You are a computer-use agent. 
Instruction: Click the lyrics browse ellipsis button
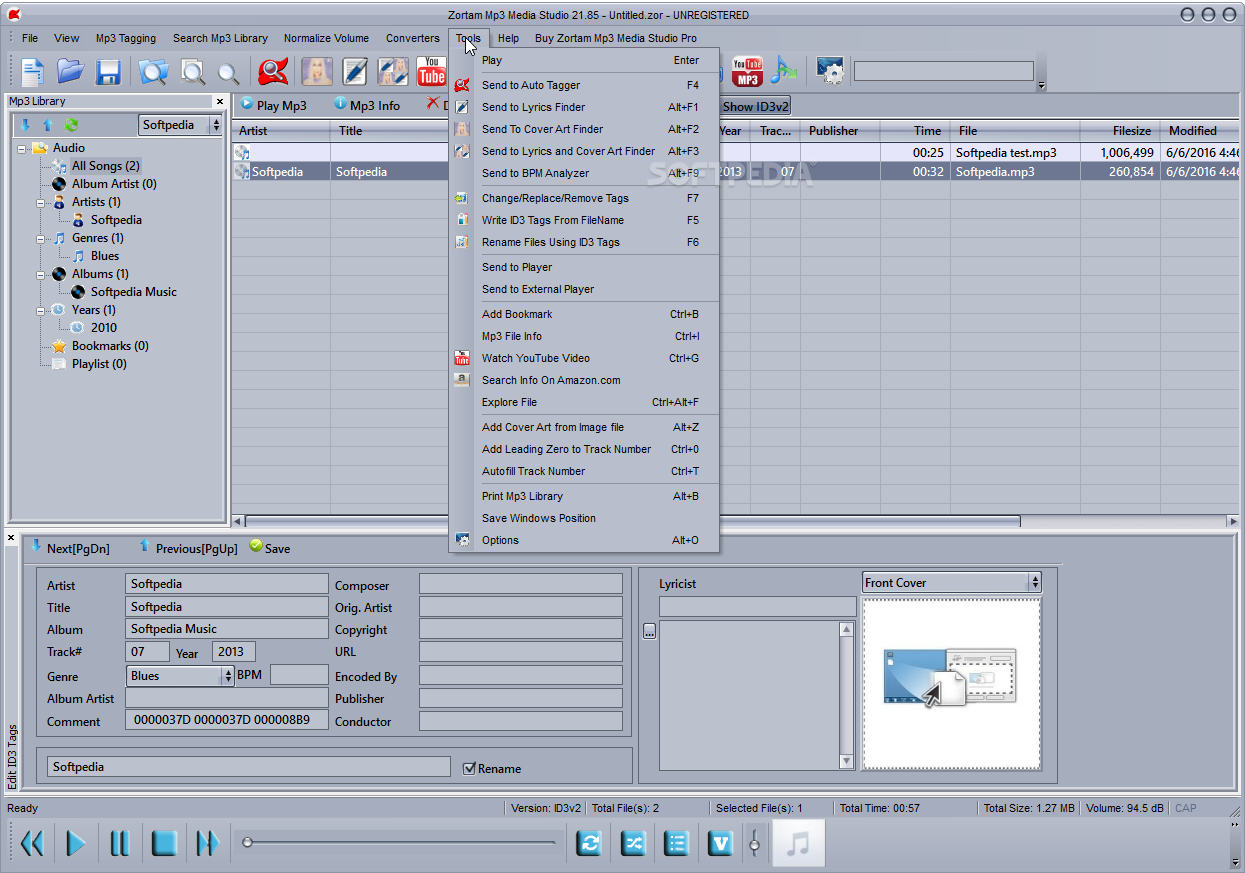pos(649,631)
